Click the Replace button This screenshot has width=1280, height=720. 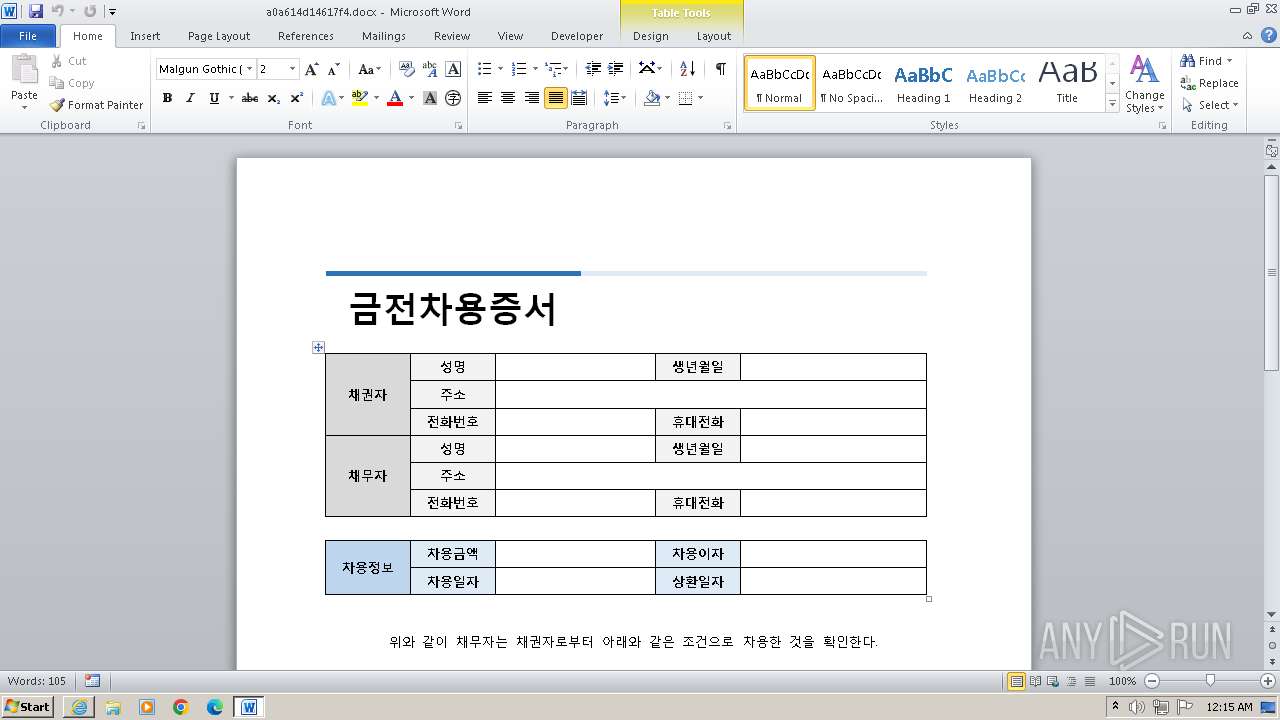coord(1209,83)
